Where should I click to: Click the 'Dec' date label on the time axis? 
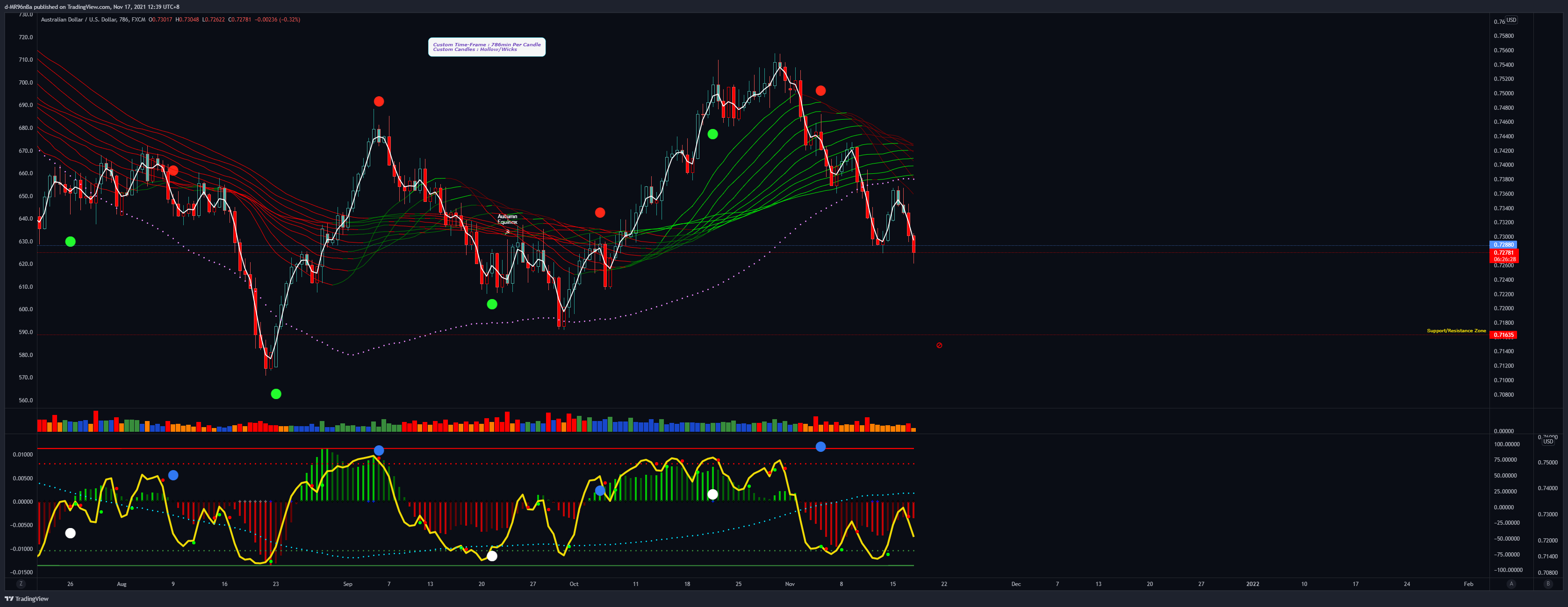(x=1016, y=585)
